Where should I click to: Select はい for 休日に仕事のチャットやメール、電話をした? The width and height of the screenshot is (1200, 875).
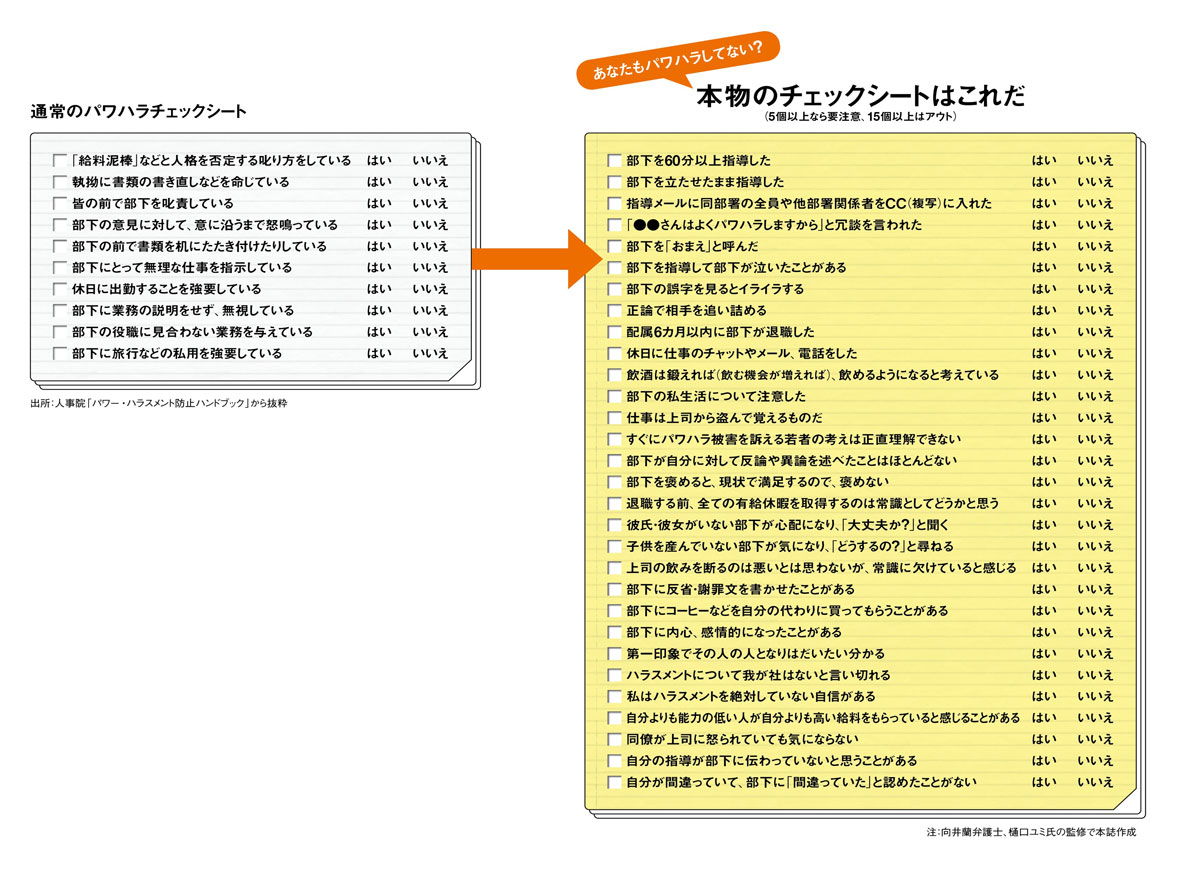pyautogui.click(x=1045, y=352)
